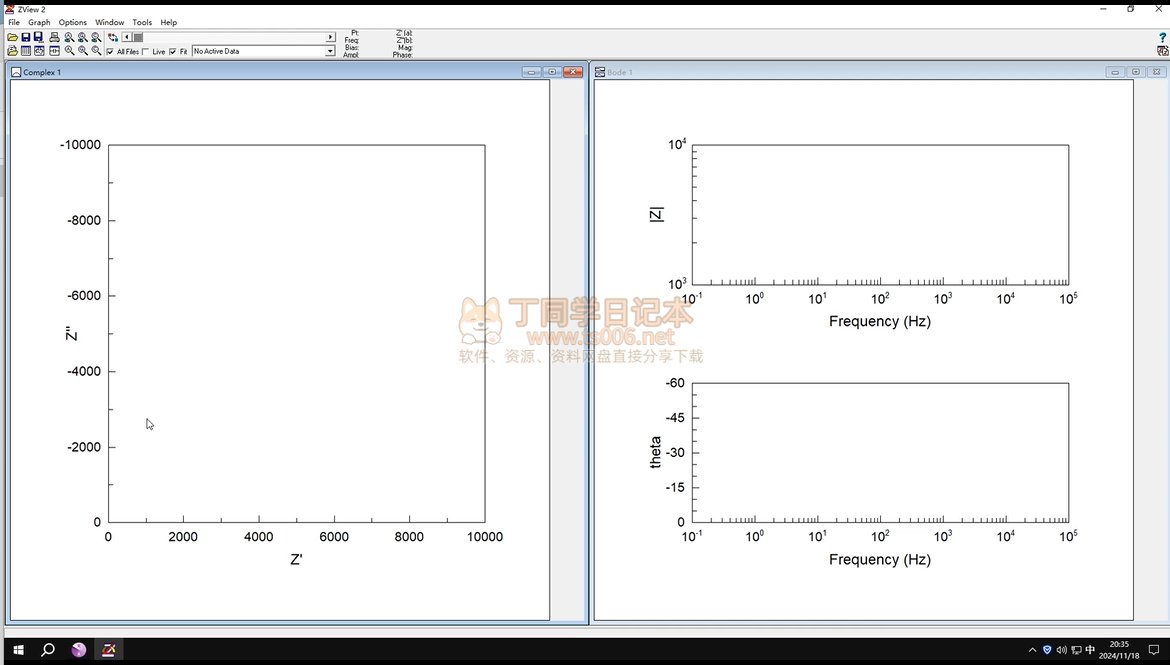Click the first magnifier icon in lower toolbar row
Image resolution: width=1170 pixels, height=665 pixels.
coord(69,51)
